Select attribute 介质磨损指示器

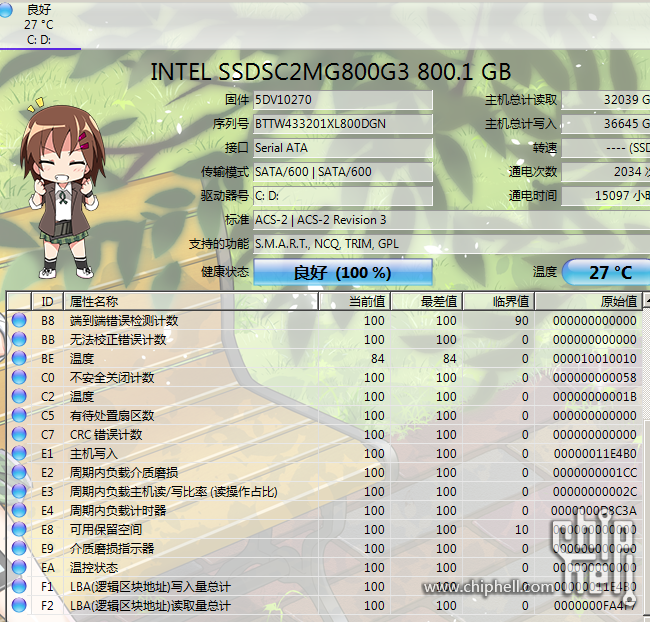tap(112, 549)
